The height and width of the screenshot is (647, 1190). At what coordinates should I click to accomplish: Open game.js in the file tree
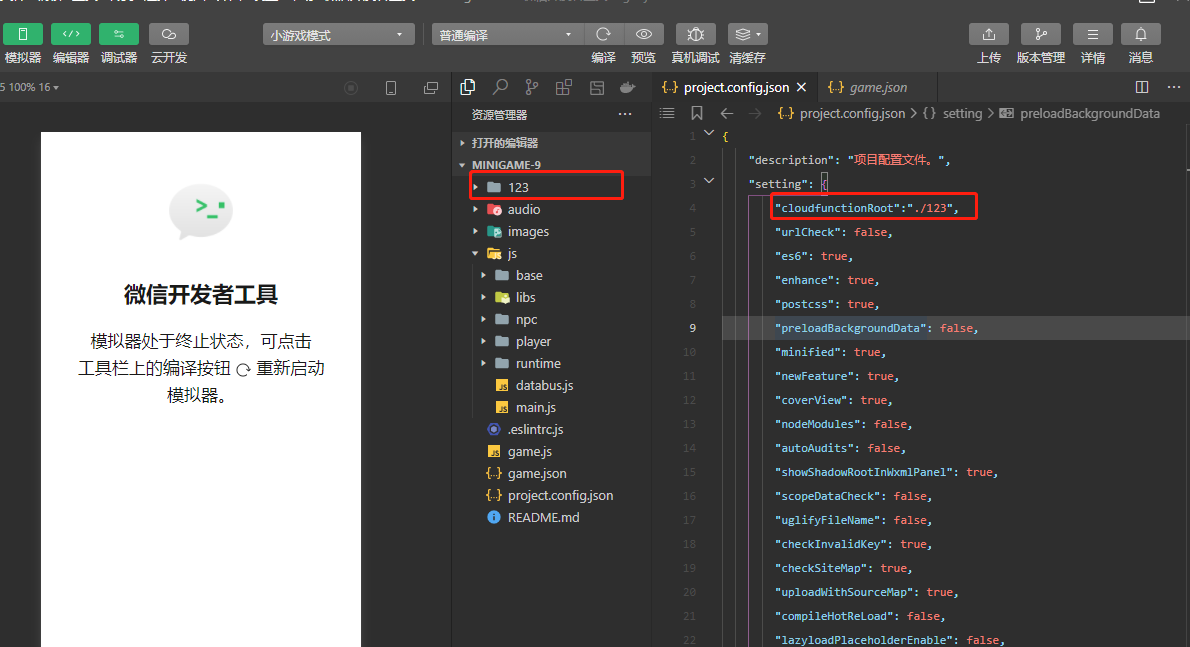552,451
